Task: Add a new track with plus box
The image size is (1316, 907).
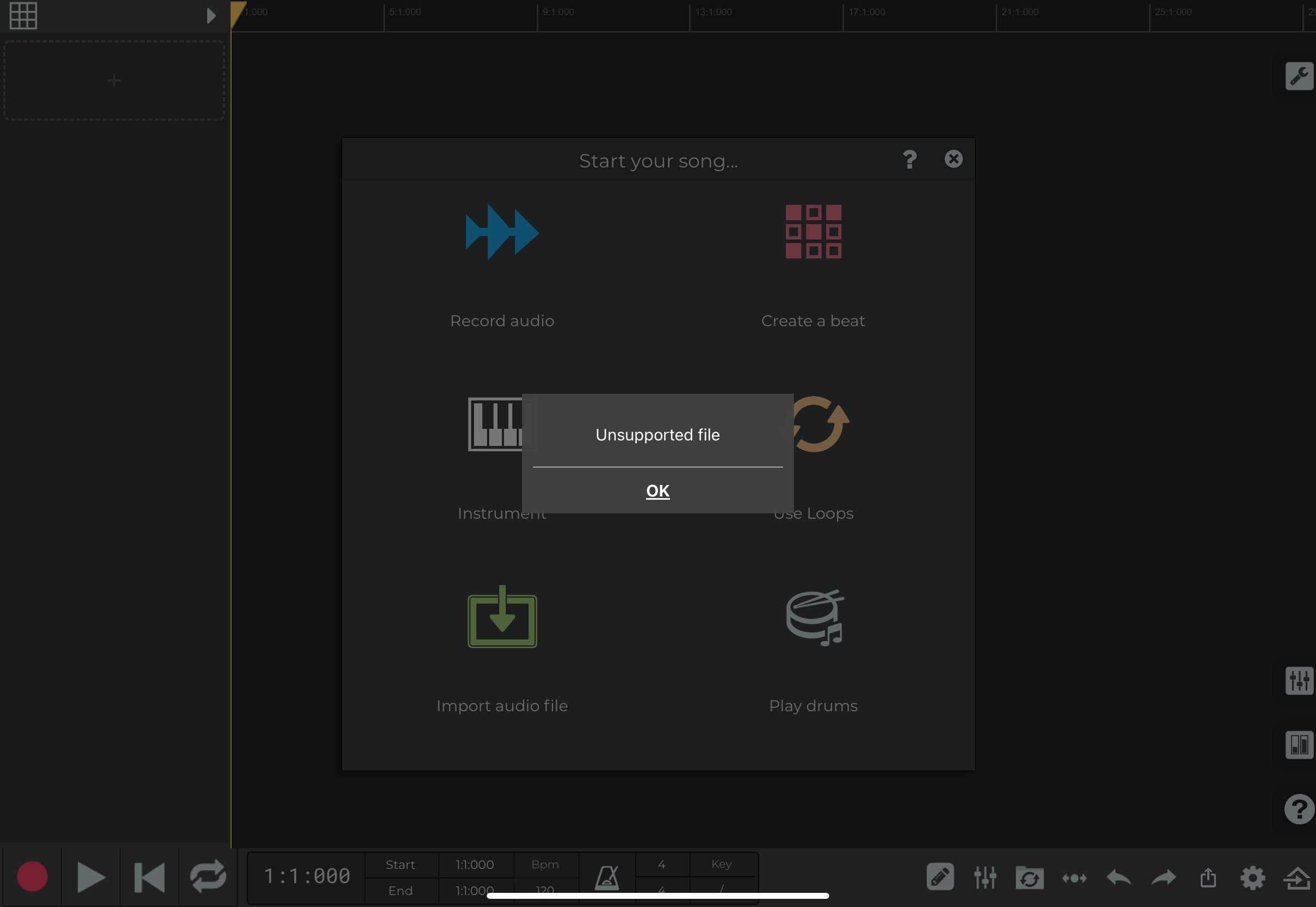Action: click(x=114, y=80)
